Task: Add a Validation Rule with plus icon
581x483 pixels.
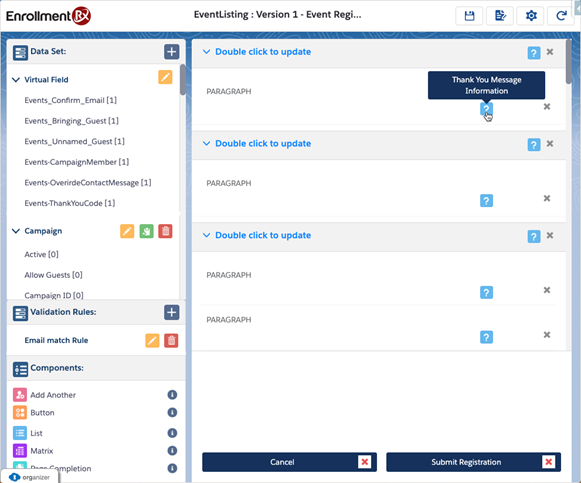Action: coord(172,312)
